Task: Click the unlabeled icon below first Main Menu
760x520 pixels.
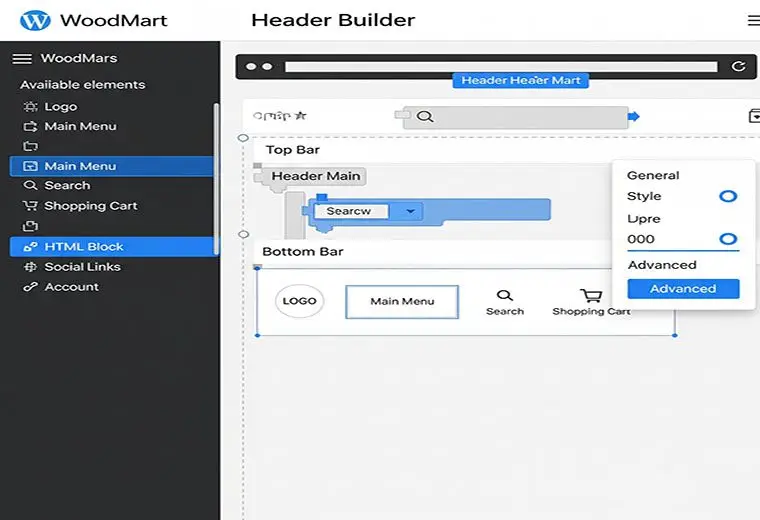Action: [30, 146]
